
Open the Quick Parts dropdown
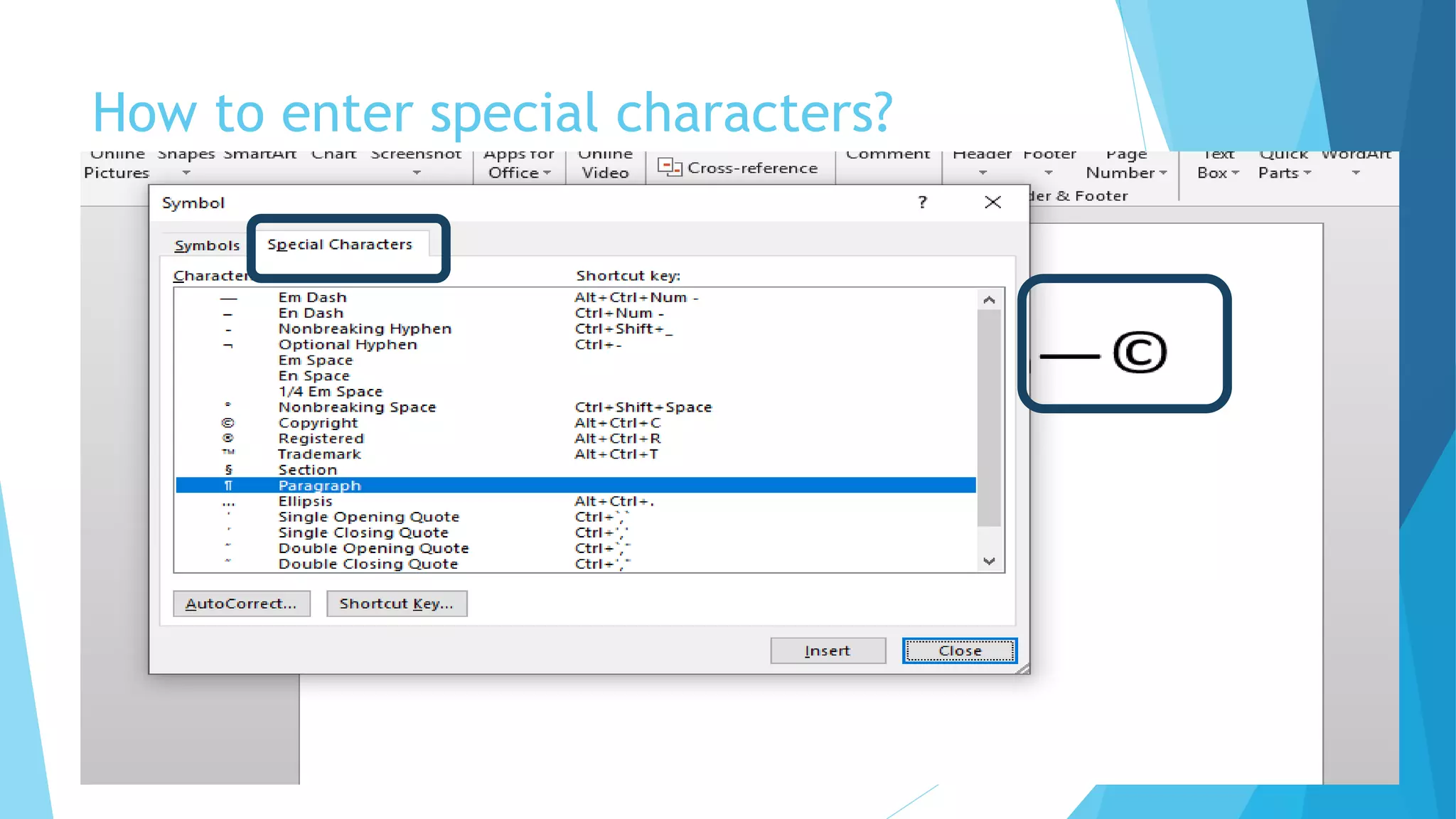1284,165
